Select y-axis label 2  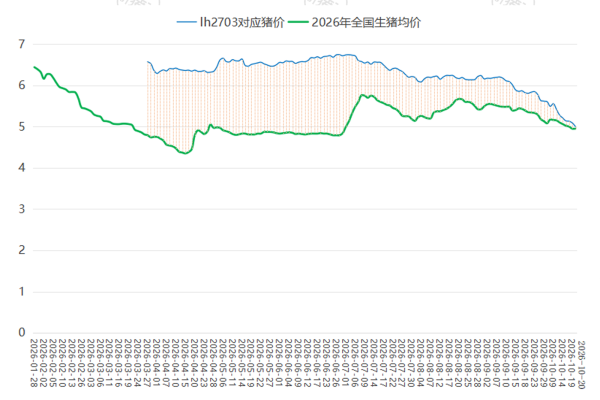pos(22,250)
